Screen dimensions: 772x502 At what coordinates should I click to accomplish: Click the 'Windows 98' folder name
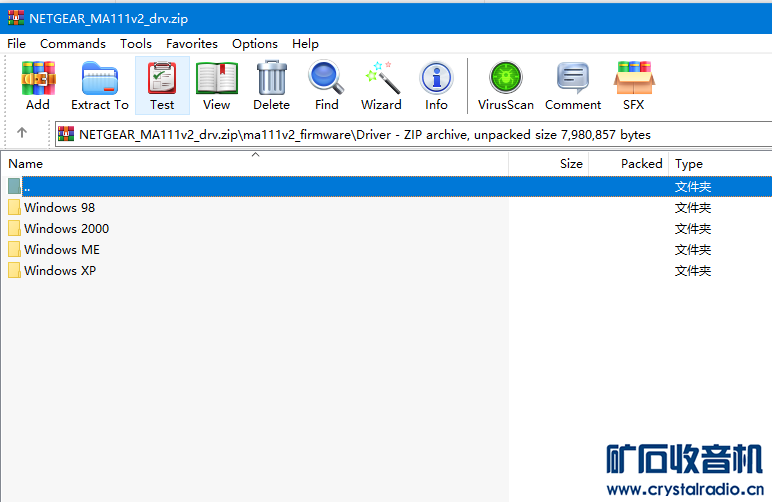tap(60, 208)
